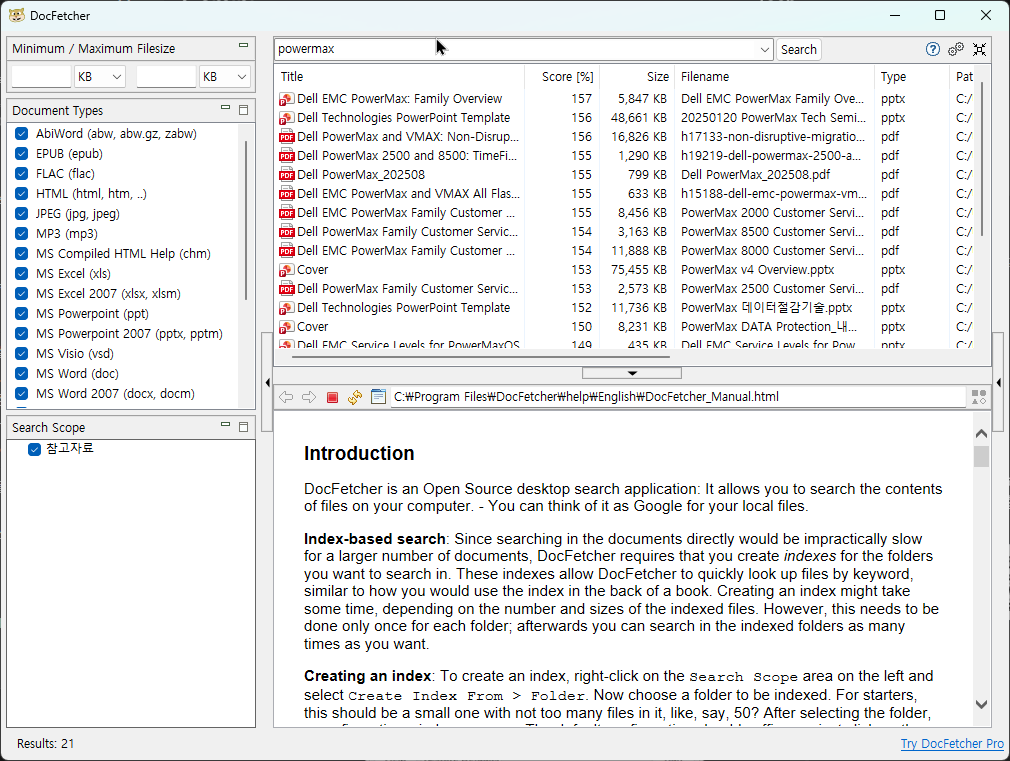Open Try DocFetcher Pro link
The height and width of the screenshot is (761, 1010).
pyautogui.click(x=952, y=744)
